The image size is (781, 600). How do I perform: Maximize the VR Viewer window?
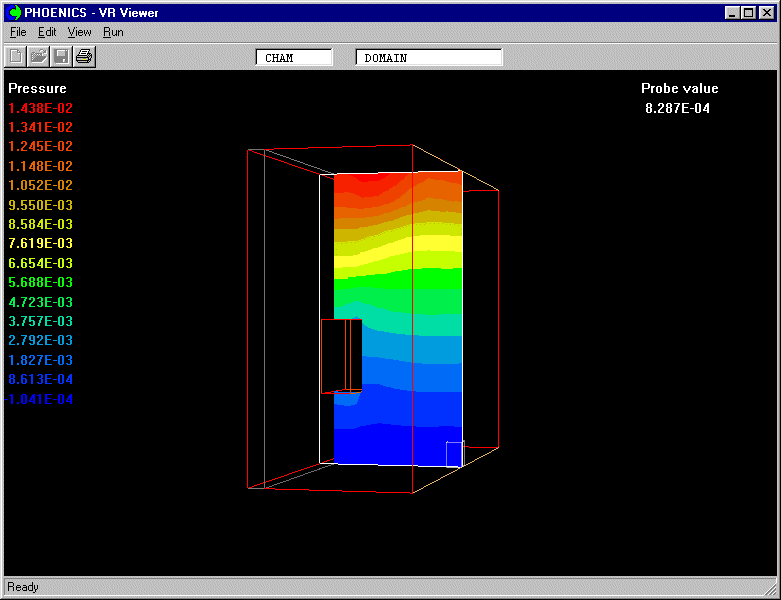pyautogui.click(x=749, y=13)
